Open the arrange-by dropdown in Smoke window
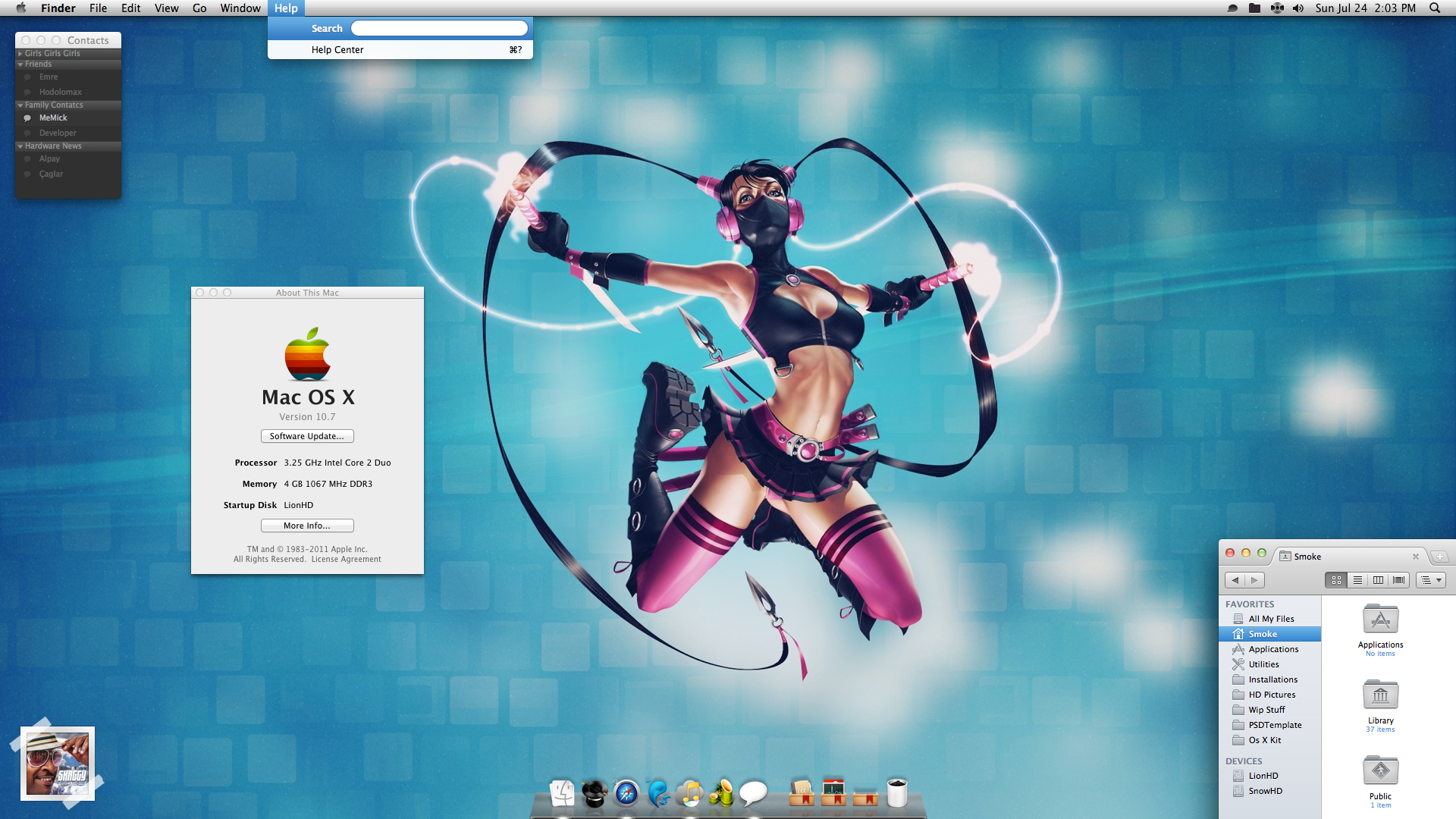 click(1431, 580)
